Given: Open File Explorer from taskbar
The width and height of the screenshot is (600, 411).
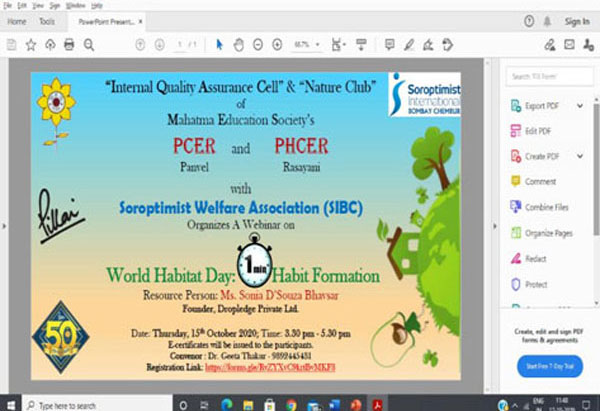Looking at the screenshot, I should 248,405.
